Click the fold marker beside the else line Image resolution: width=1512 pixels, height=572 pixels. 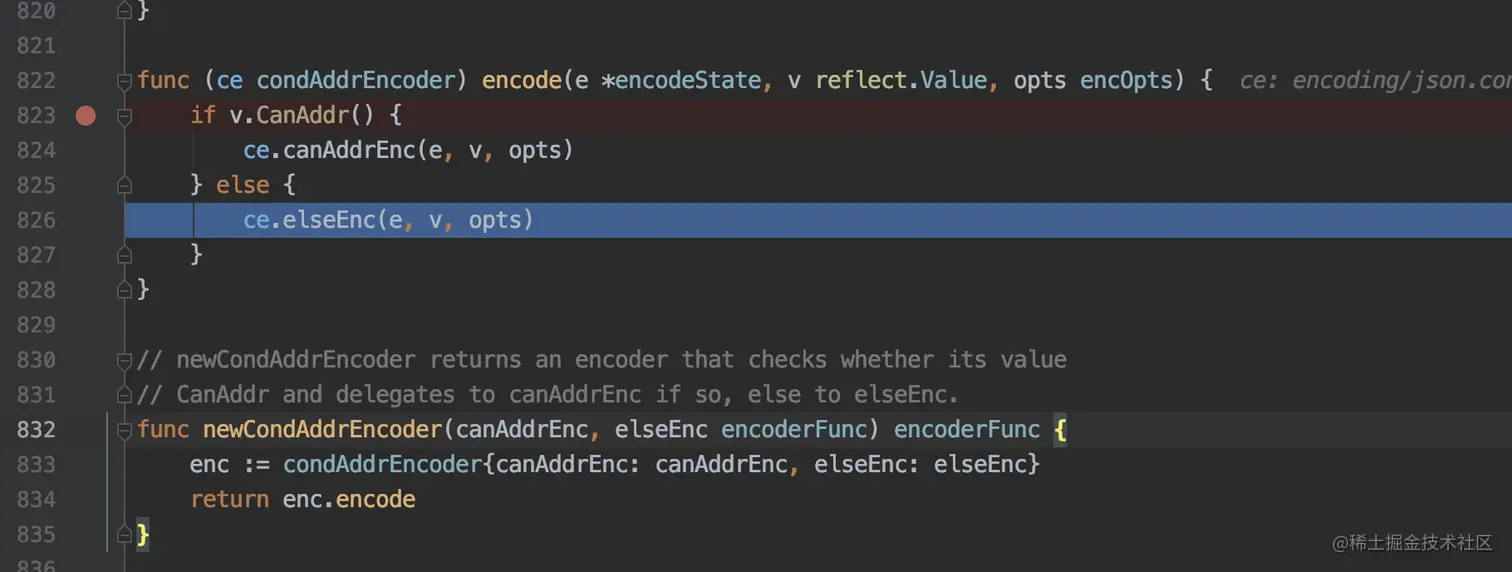coord(125,185)
